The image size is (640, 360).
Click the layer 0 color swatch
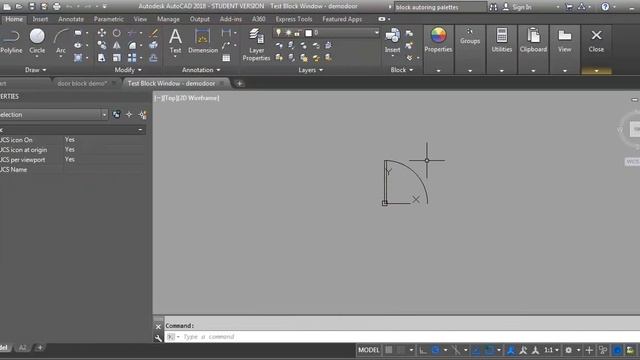click(x=309, y=33)
